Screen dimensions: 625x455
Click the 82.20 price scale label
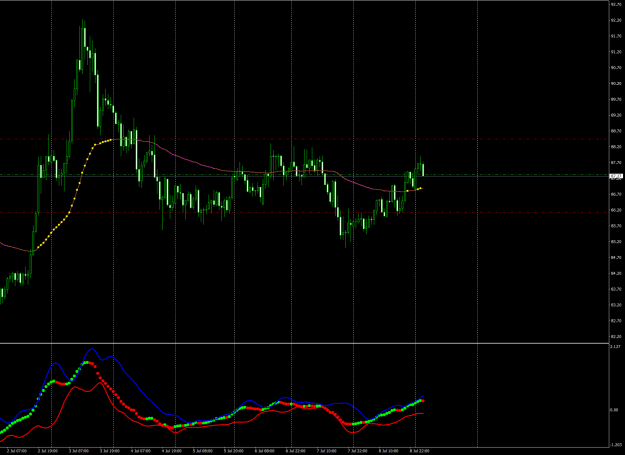(616, 337)
